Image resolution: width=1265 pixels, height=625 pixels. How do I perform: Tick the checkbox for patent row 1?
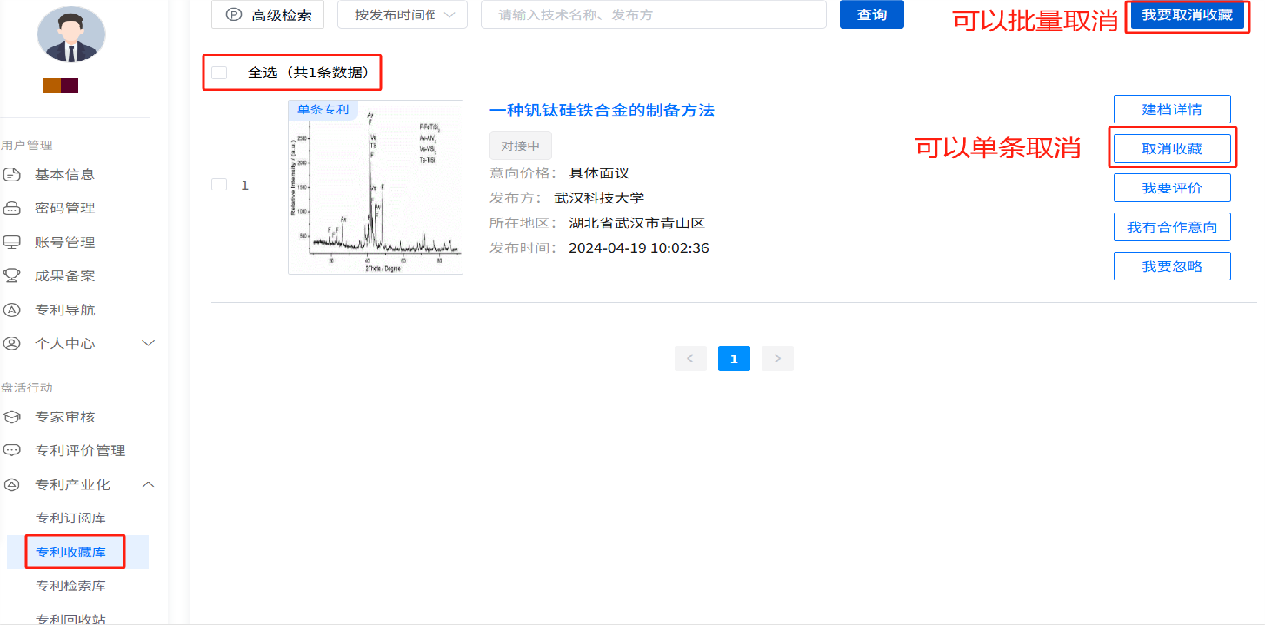(220, 185)
